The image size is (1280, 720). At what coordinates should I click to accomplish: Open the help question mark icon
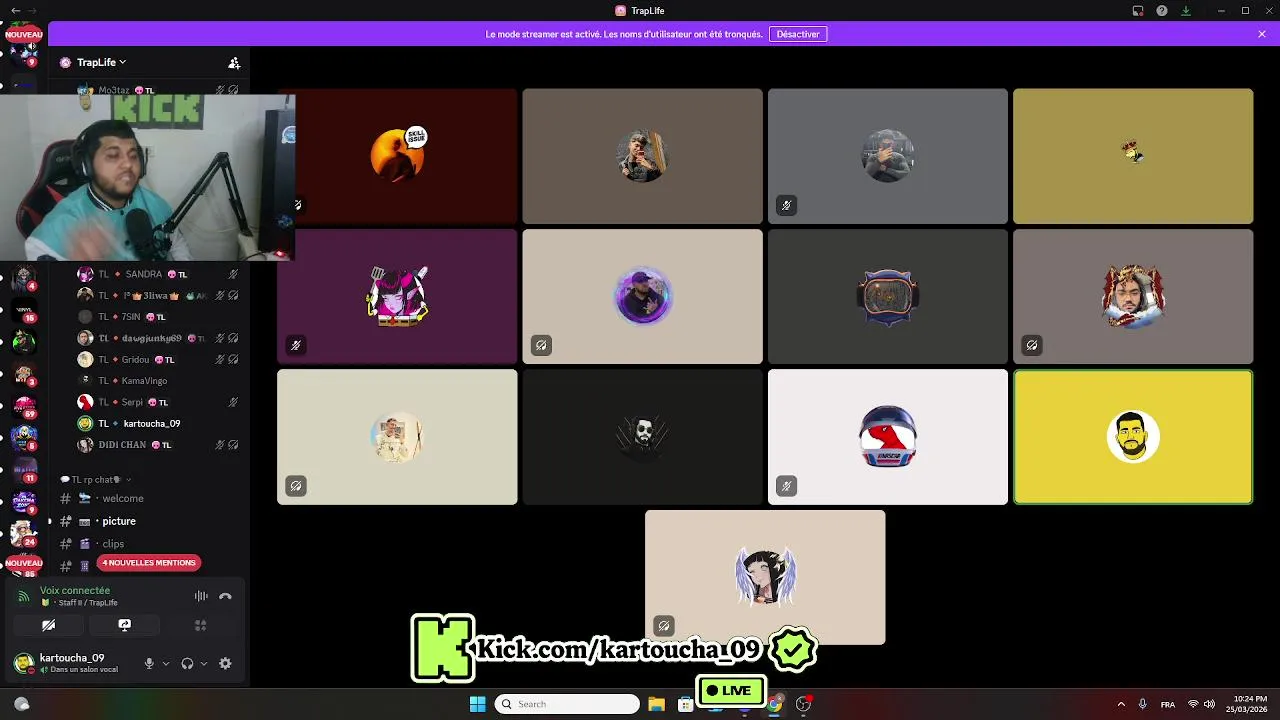coord(1162,10)
